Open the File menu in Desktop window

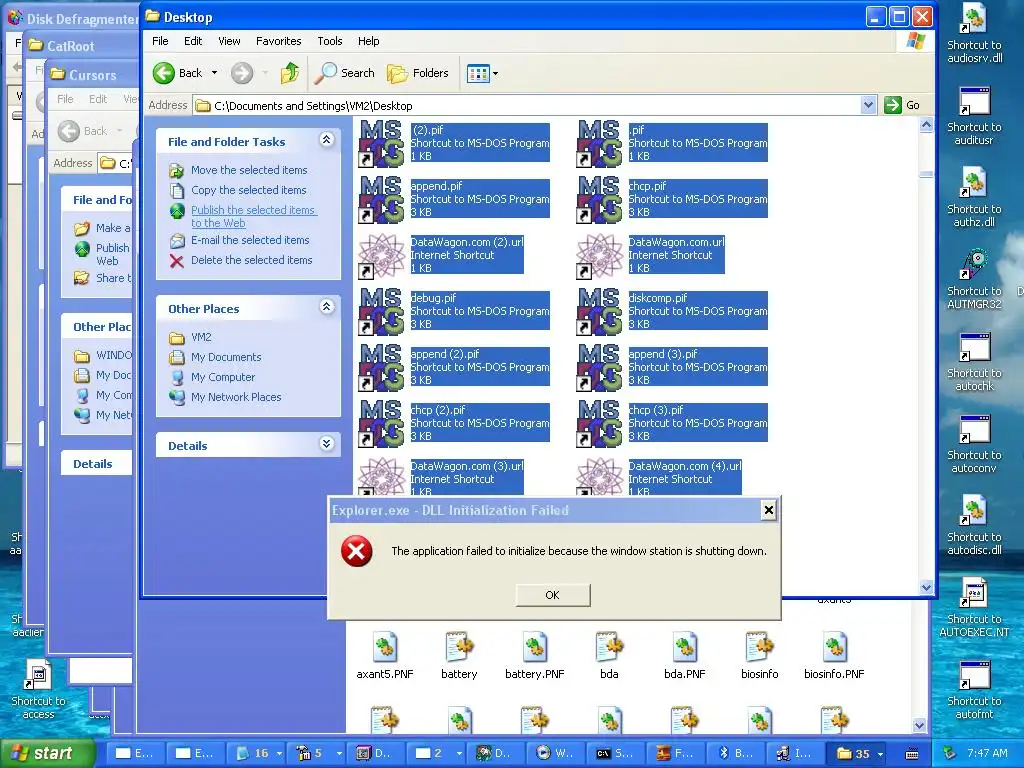click(160, 41)
